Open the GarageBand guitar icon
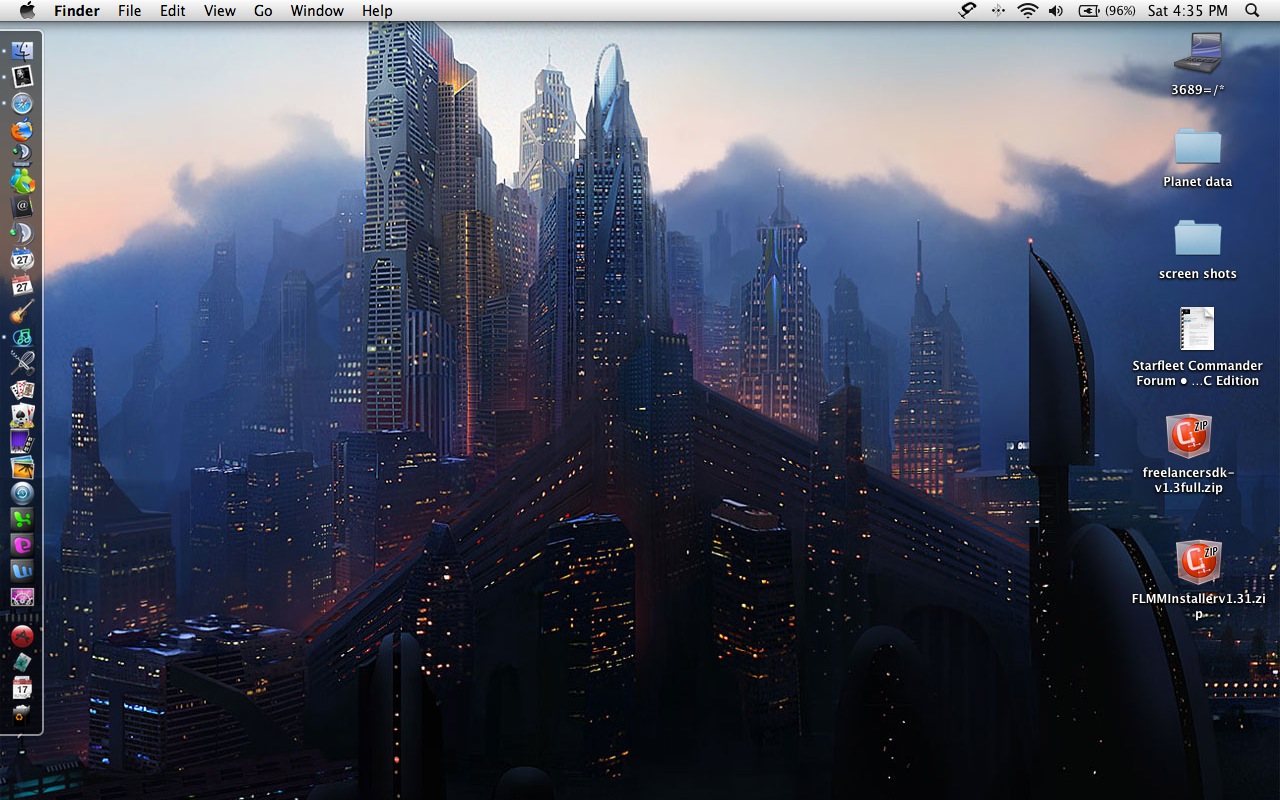Viewport: 1280px width, 800px height. coord(22,310)
